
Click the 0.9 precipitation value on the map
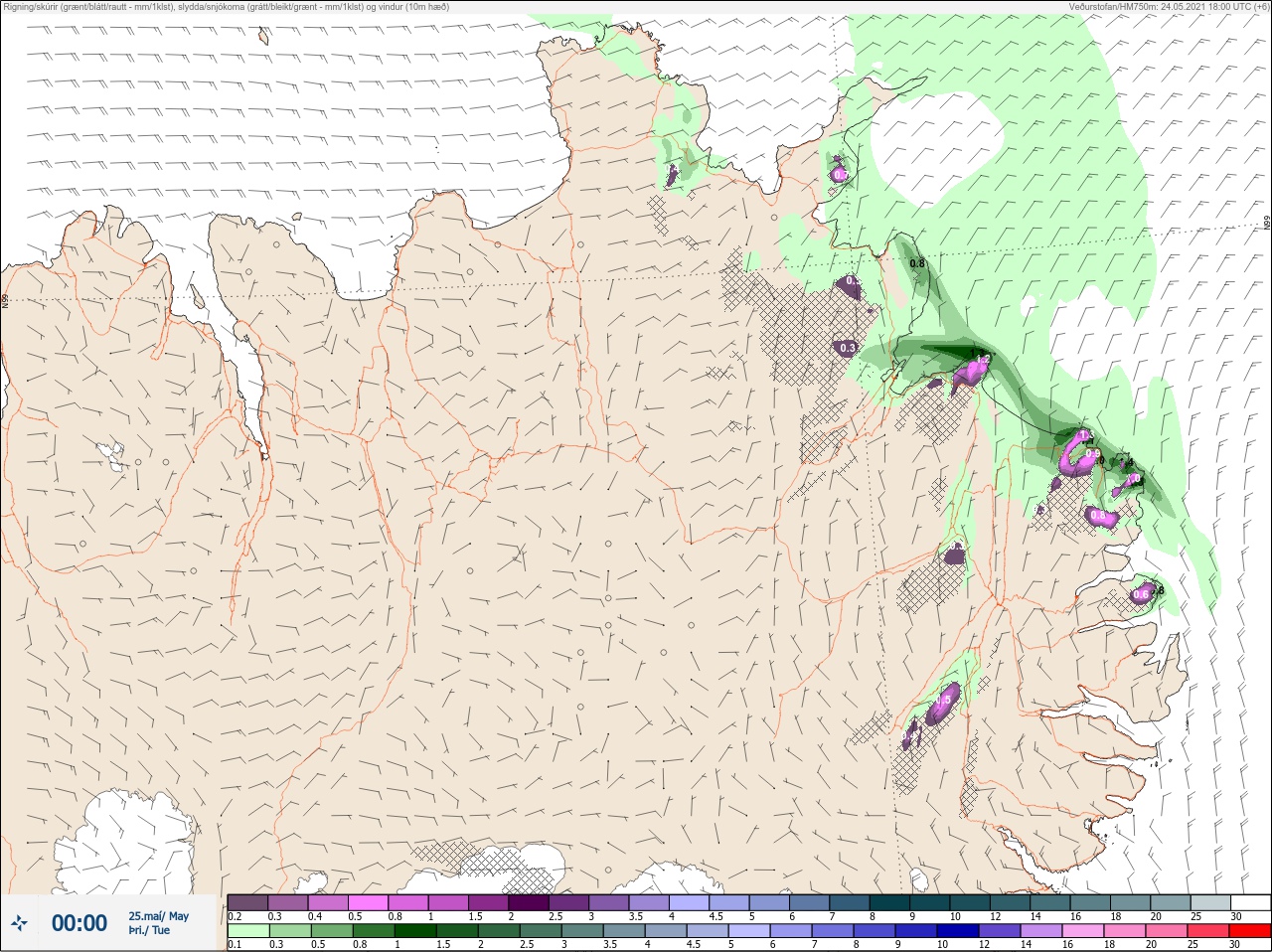pyautogui.click(x=1093, y=453)
